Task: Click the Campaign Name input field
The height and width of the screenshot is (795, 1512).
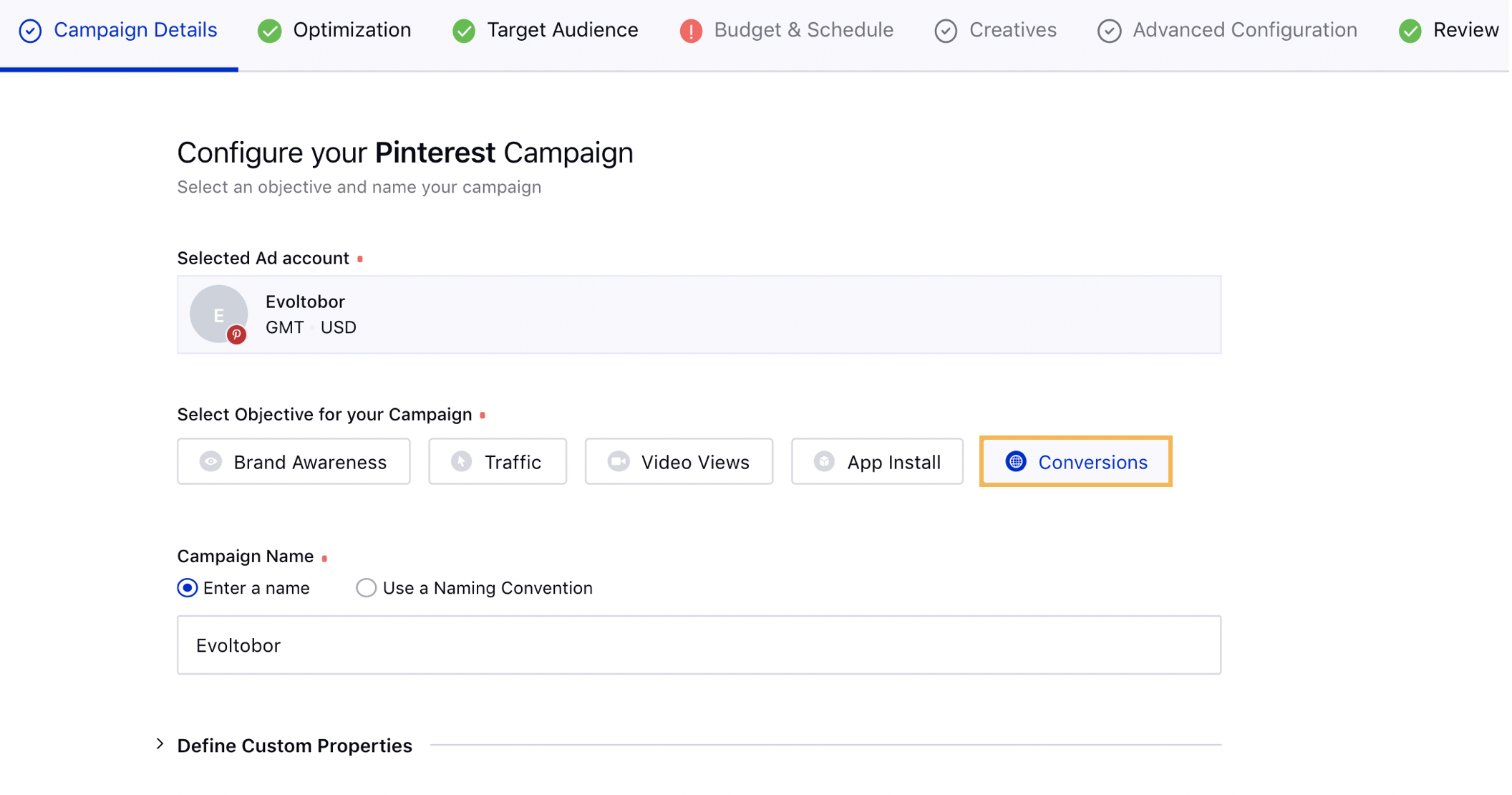Action: coord(699,645)
